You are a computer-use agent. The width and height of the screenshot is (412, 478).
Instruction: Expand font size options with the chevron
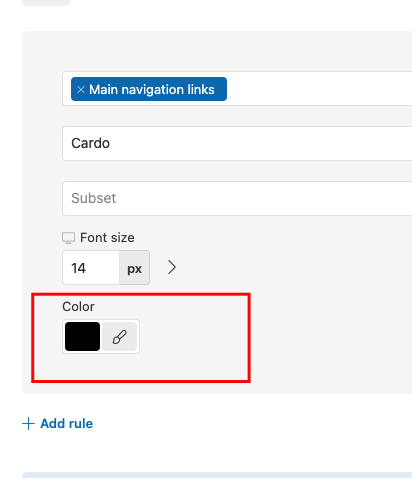point(172,267)
